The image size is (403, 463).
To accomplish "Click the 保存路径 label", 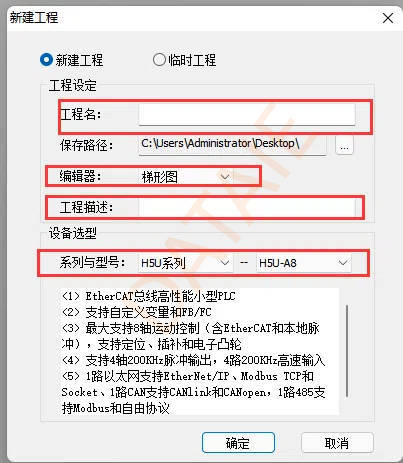I will coord(86,145).
